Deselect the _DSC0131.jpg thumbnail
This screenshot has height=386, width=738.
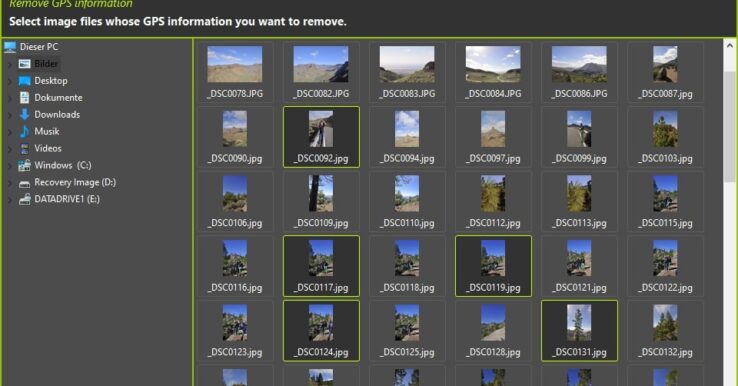579,330
